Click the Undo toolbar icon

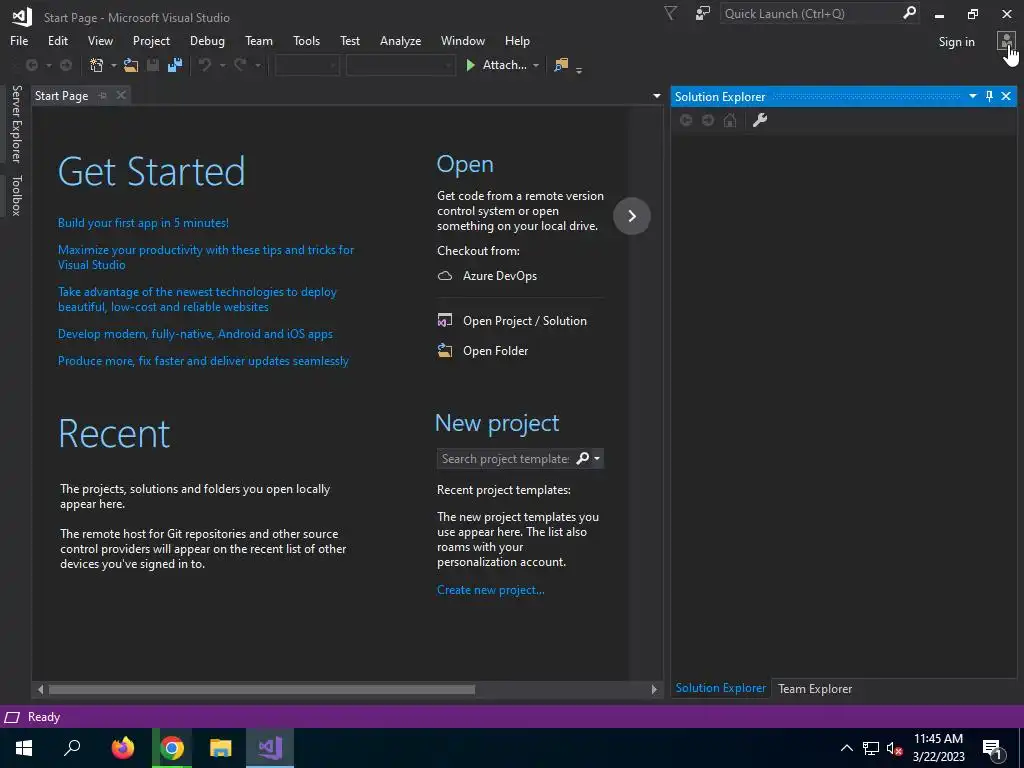[x=205, y=65]
